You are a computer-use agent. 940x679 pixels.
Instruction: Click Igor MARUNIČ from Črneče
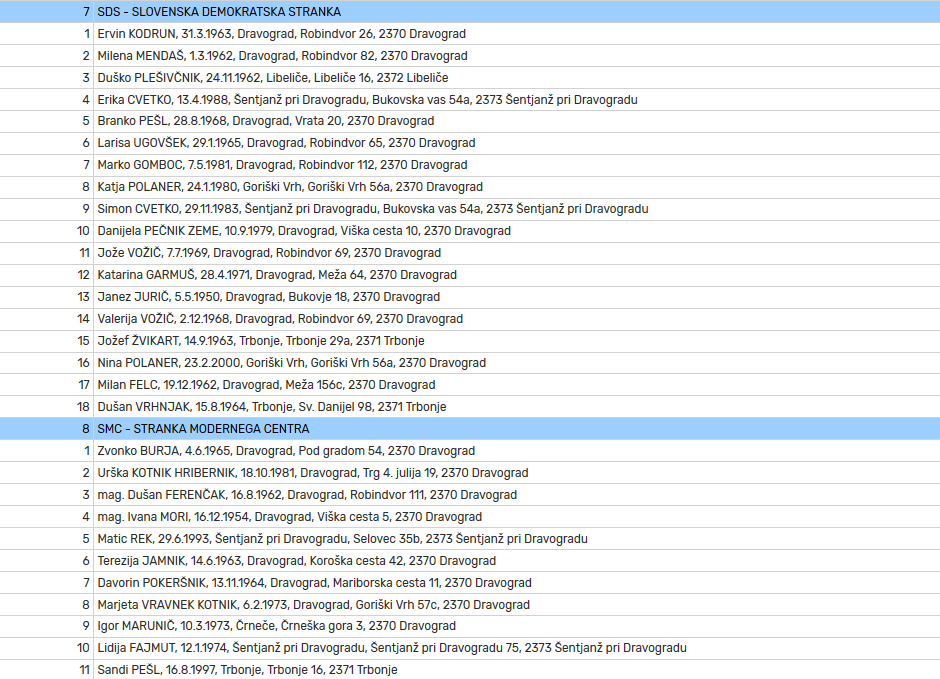pos(470,626)
